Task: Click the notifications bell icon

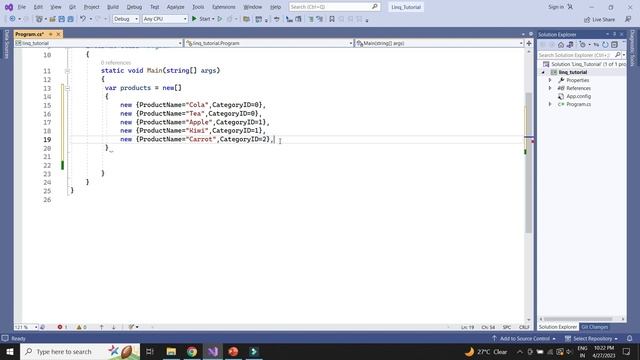Action: (x=630, y=339)
